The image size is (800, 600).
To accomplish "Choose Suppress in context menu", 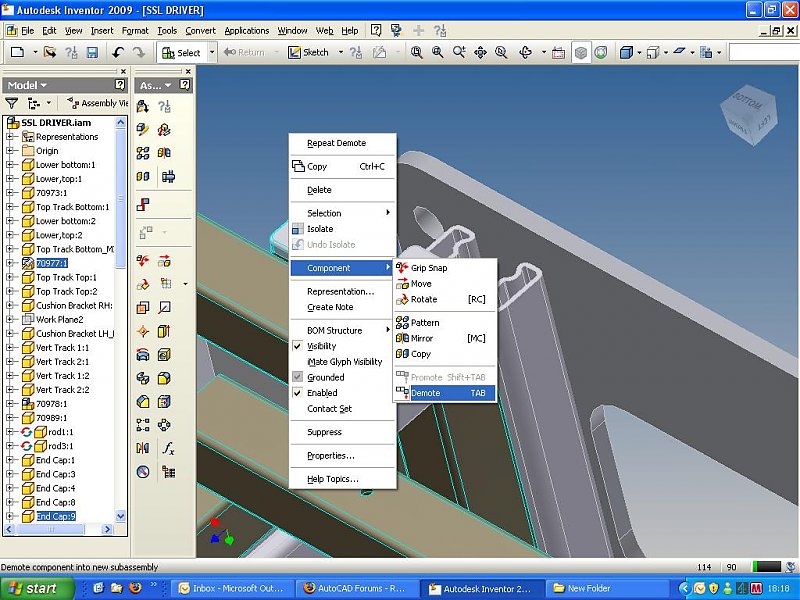I will (x=343, y=432).
